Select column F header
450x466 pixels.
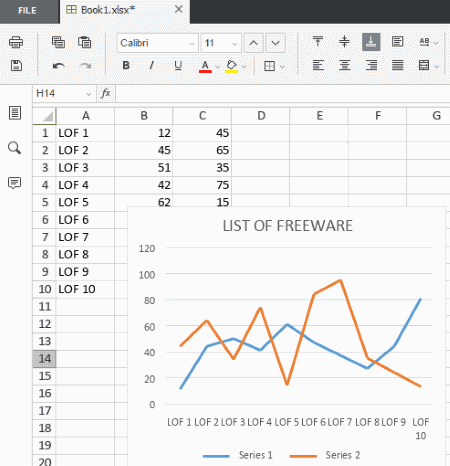pyautogui.click(x=378, y=116)
